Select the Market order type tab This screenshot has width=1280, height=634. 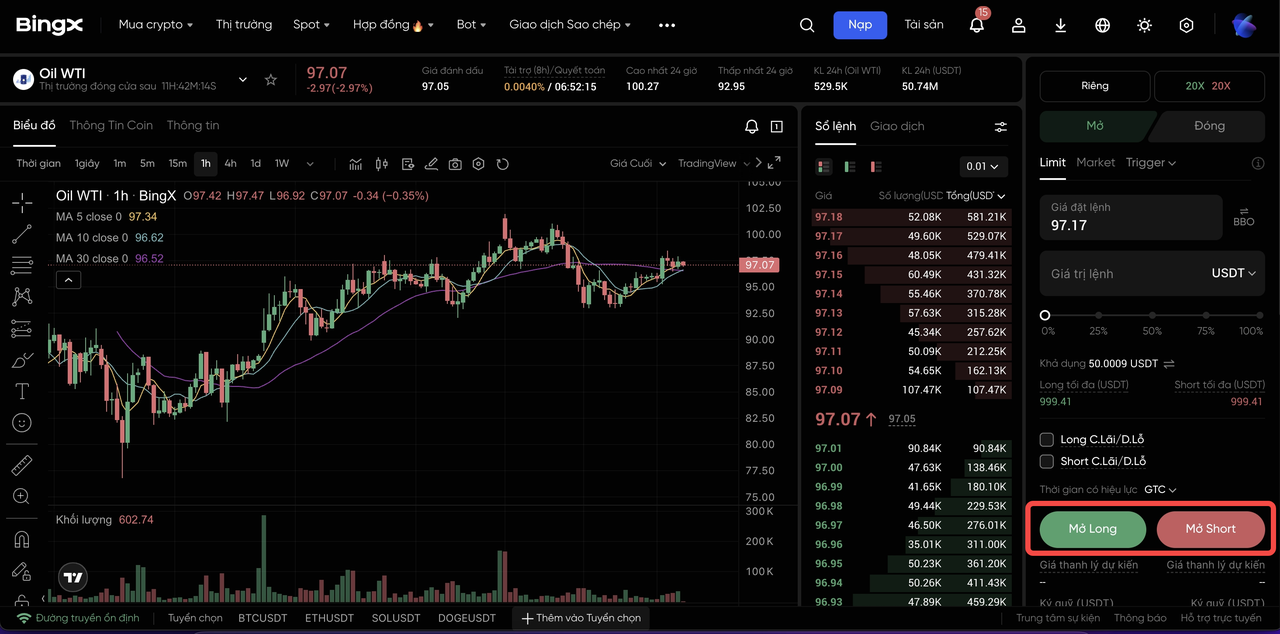coord(1095,162)
